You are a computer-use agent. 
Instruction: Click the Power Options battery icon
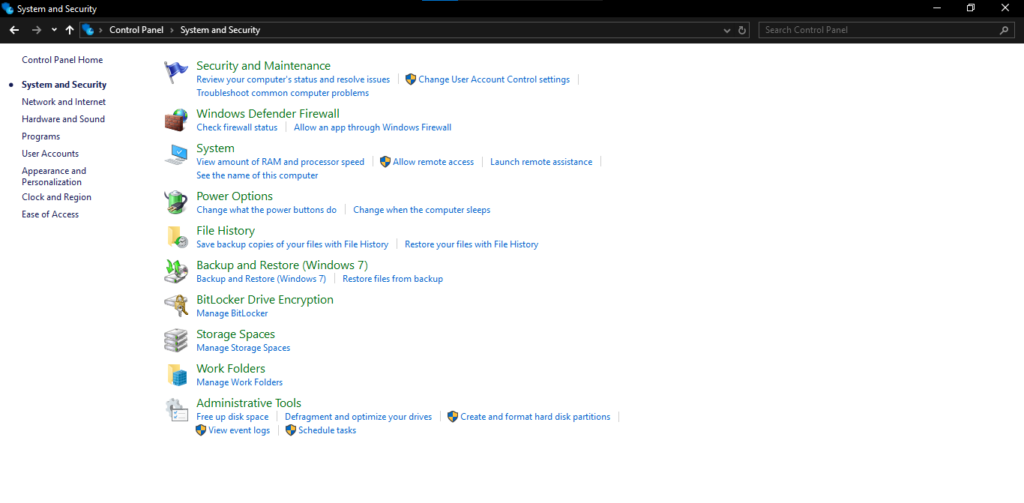(x=176, y=203)
